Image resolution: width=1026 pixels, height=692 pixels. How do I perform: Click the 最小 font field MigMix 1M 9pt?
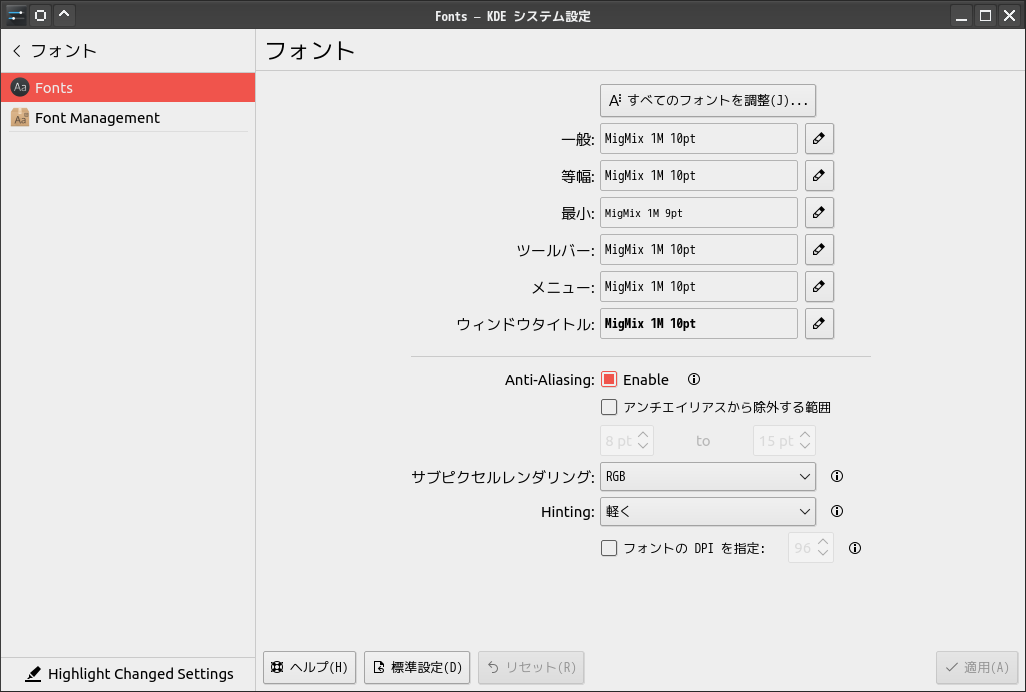pyautogui.click(x=699, y=213)
